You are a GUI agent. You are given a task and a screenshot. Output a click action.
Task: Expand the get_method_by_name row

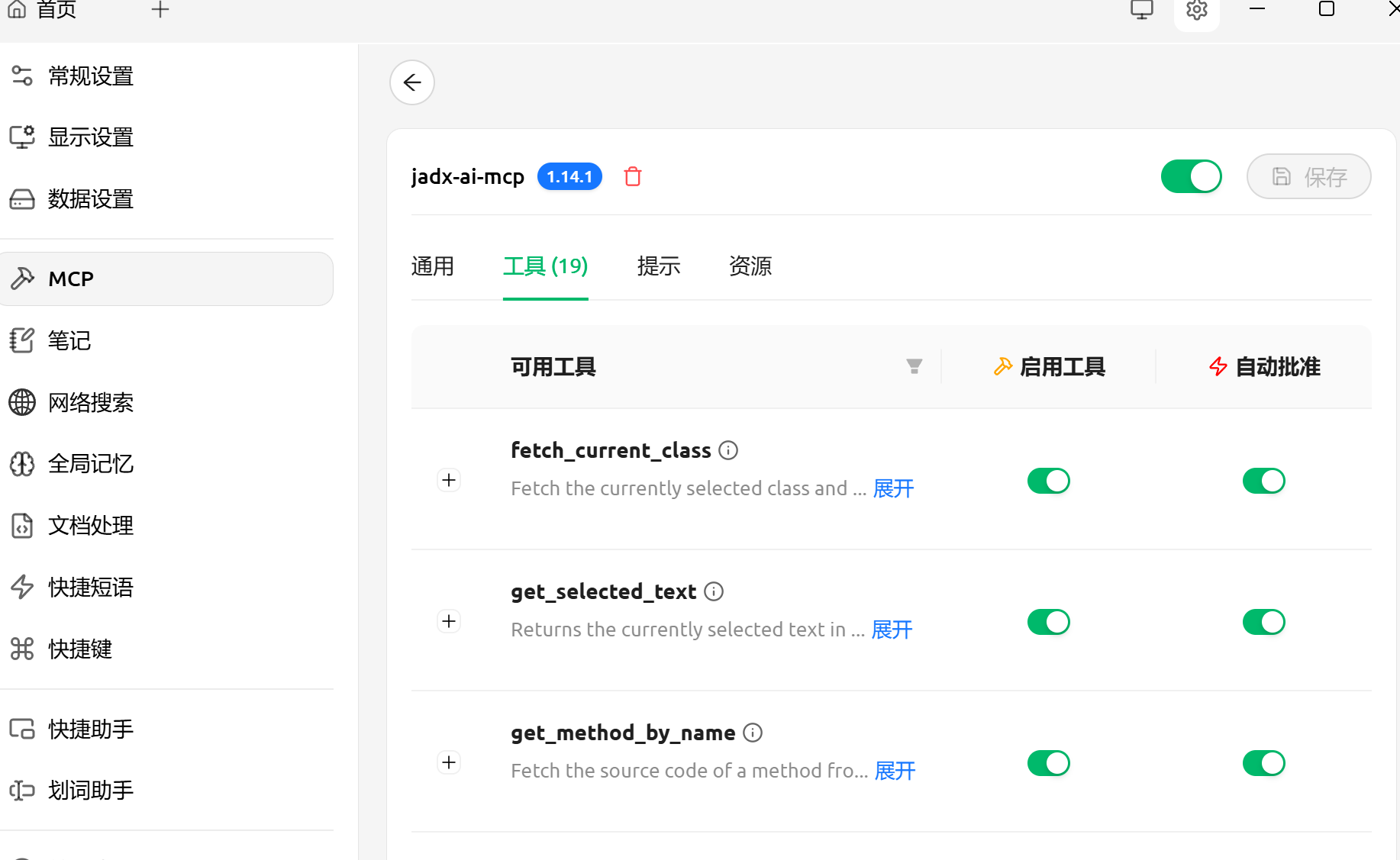[449, 763]
